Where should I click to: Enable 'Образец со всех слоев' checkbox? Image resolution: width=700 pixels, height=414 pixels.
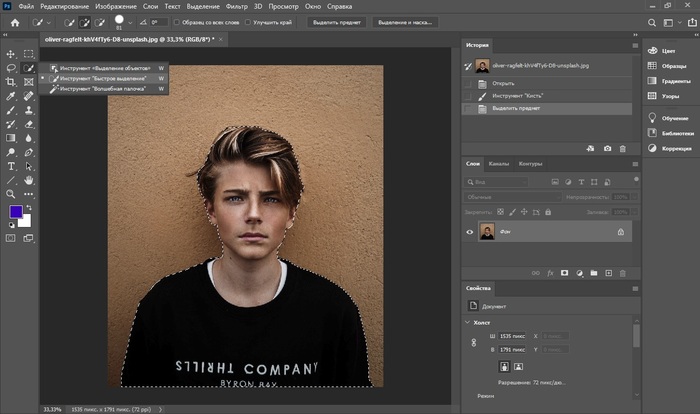coord(177,21)
